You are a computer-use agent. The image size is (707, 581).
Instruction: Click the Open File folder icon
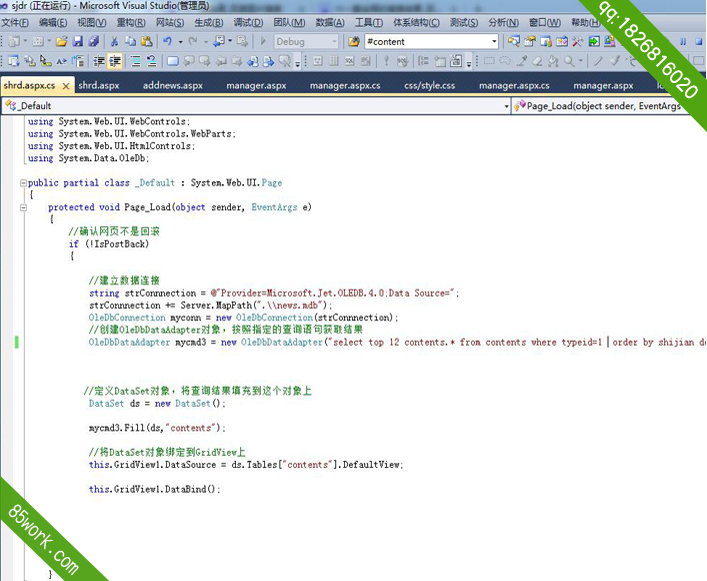coord(61,41)
